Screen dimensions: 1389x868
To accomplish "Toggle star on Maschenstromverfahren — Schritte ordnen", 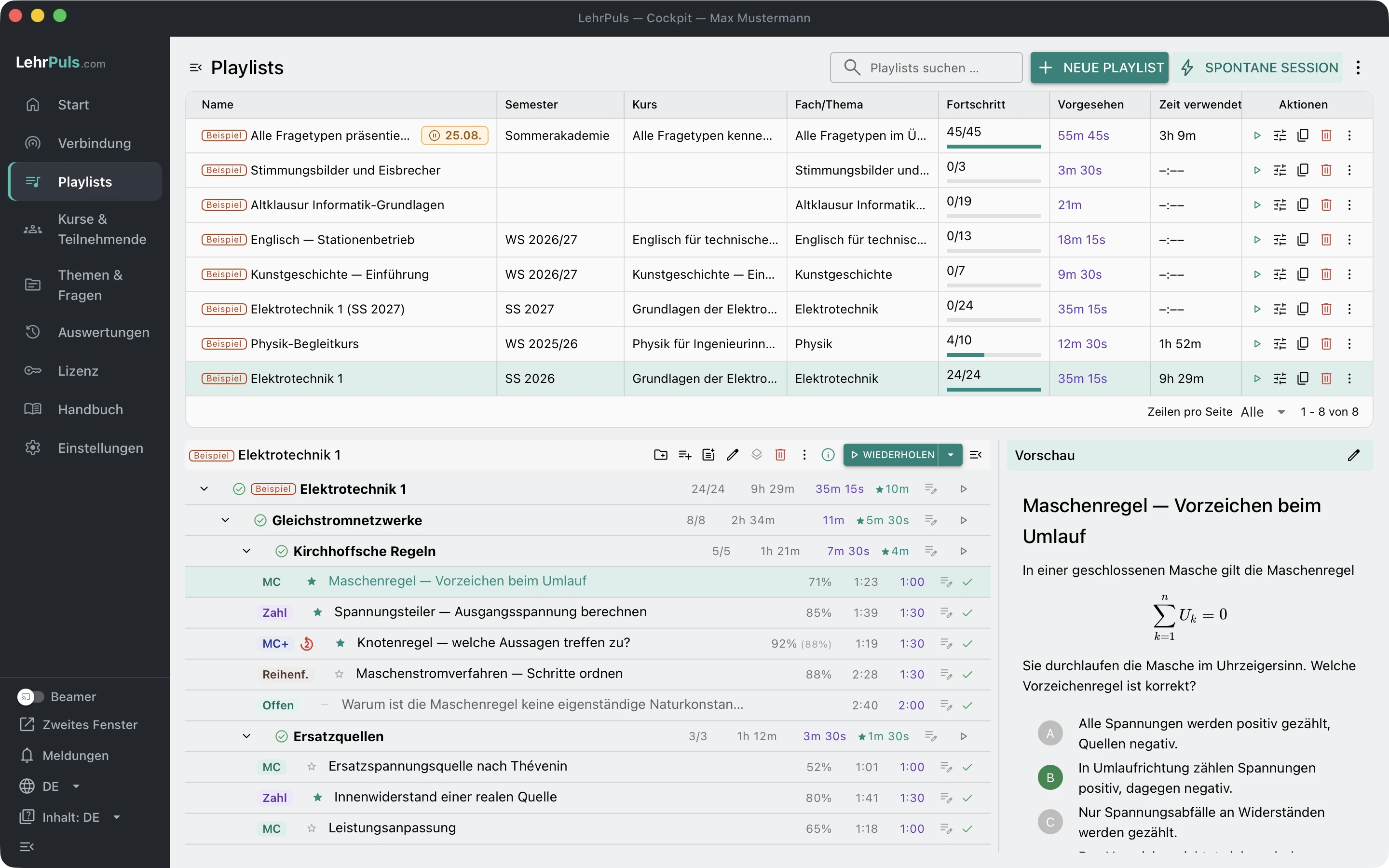I will pos(339,674).
